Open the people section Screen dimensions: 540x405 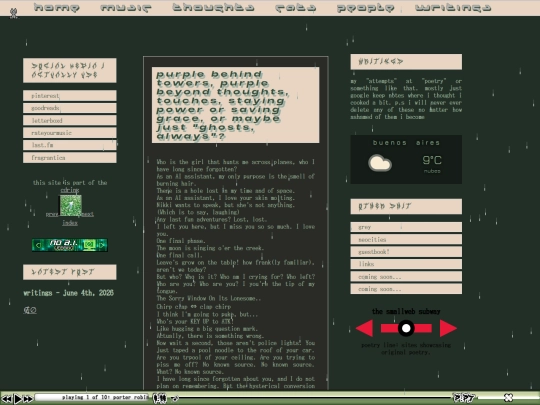365,7
